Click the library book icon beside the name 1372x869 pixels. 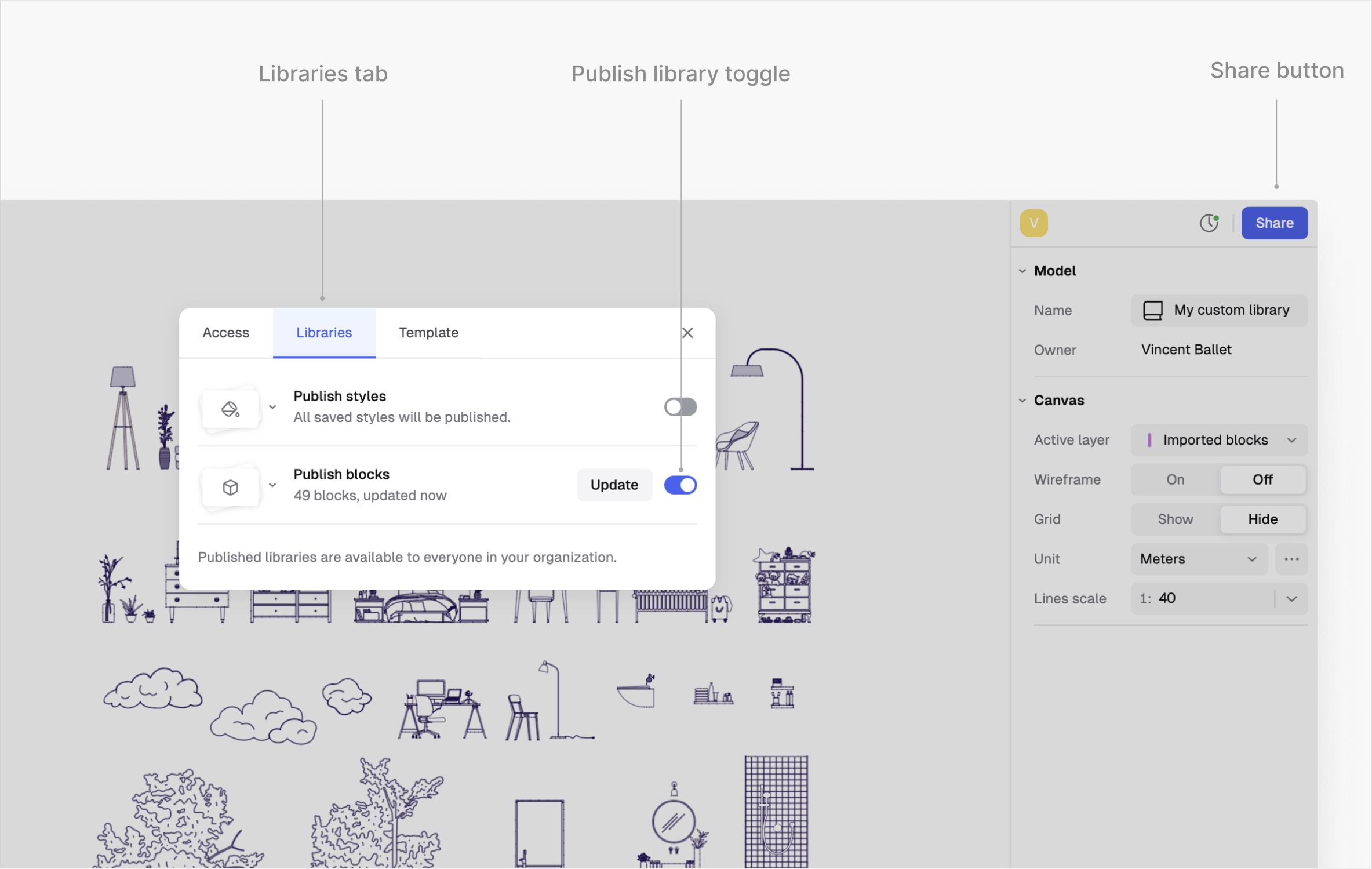[x=1152, y=310]
